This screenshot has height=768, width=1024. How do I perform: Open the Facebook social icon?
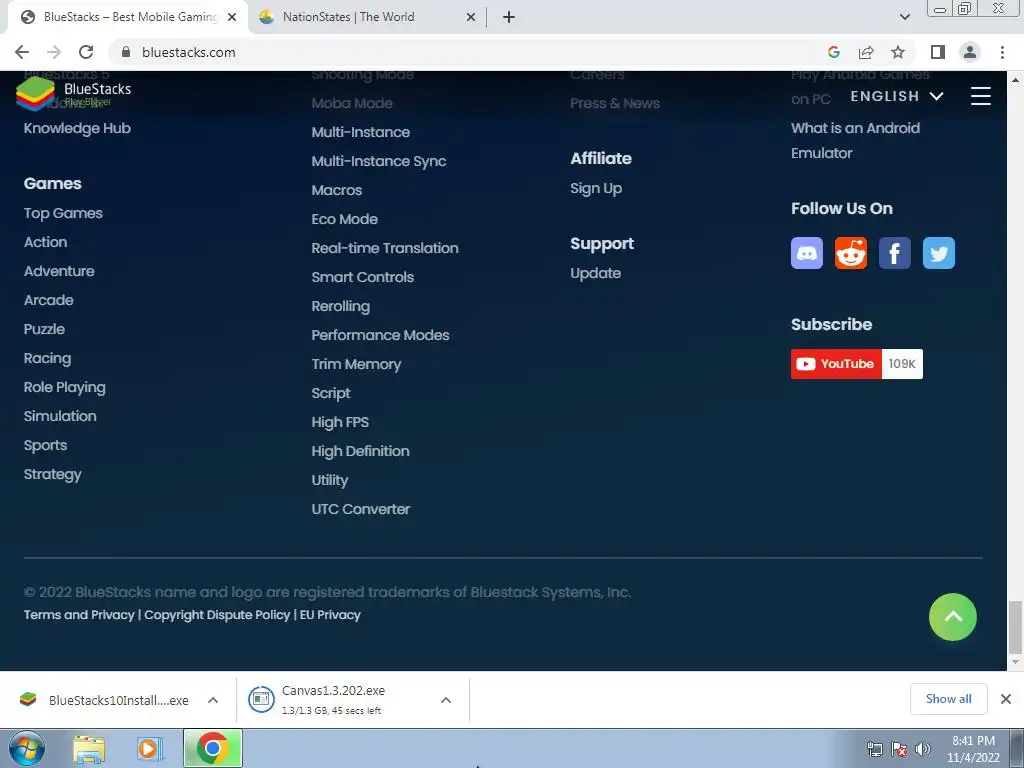[x=895, y=253]
